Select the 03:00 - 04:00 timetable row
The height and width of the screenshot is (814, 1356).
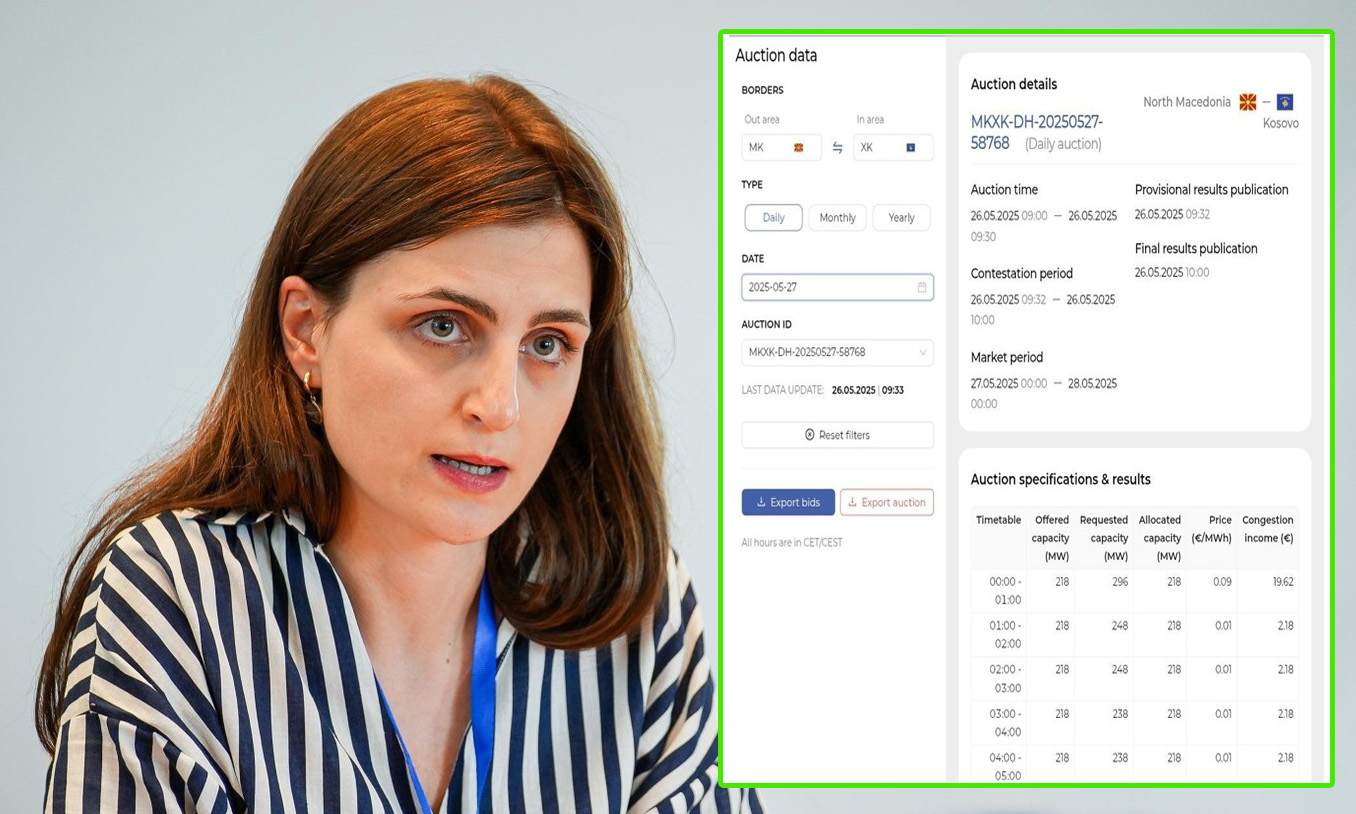click(1135, 723)
